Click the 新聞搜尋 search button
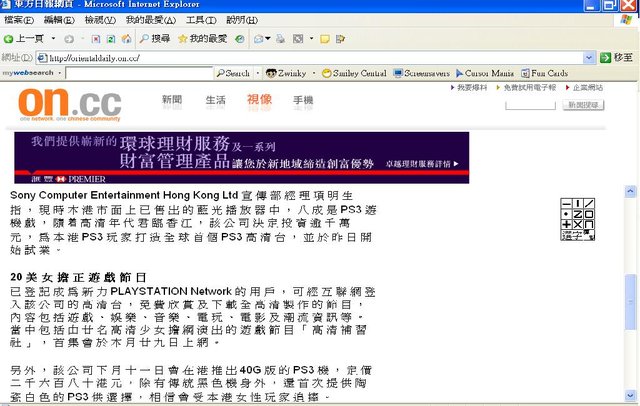Image resolution: width=640 pixels, height=406 pixels. coord(583,105)
